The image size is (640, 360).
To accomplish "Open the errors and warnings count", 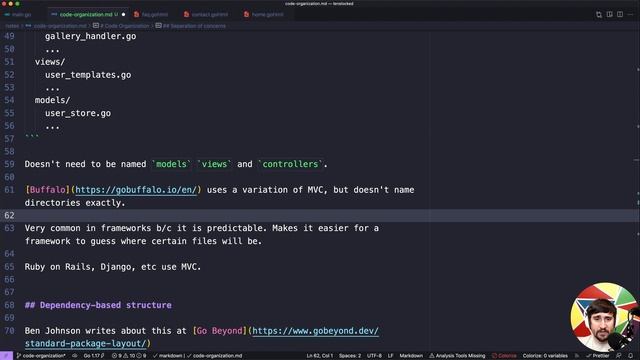I will (129, 356).
